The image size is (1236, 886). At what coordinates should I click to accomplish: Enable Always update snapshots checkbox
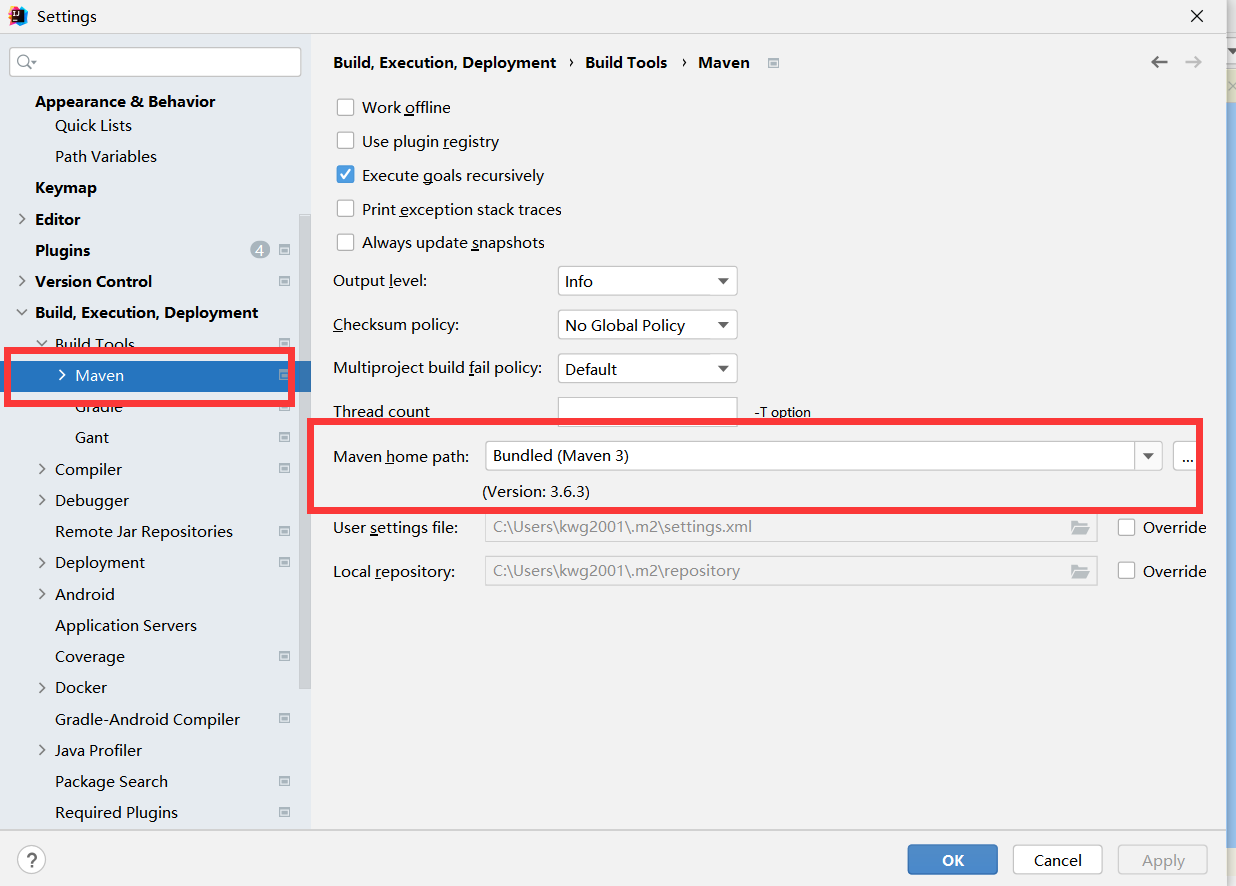345,242
